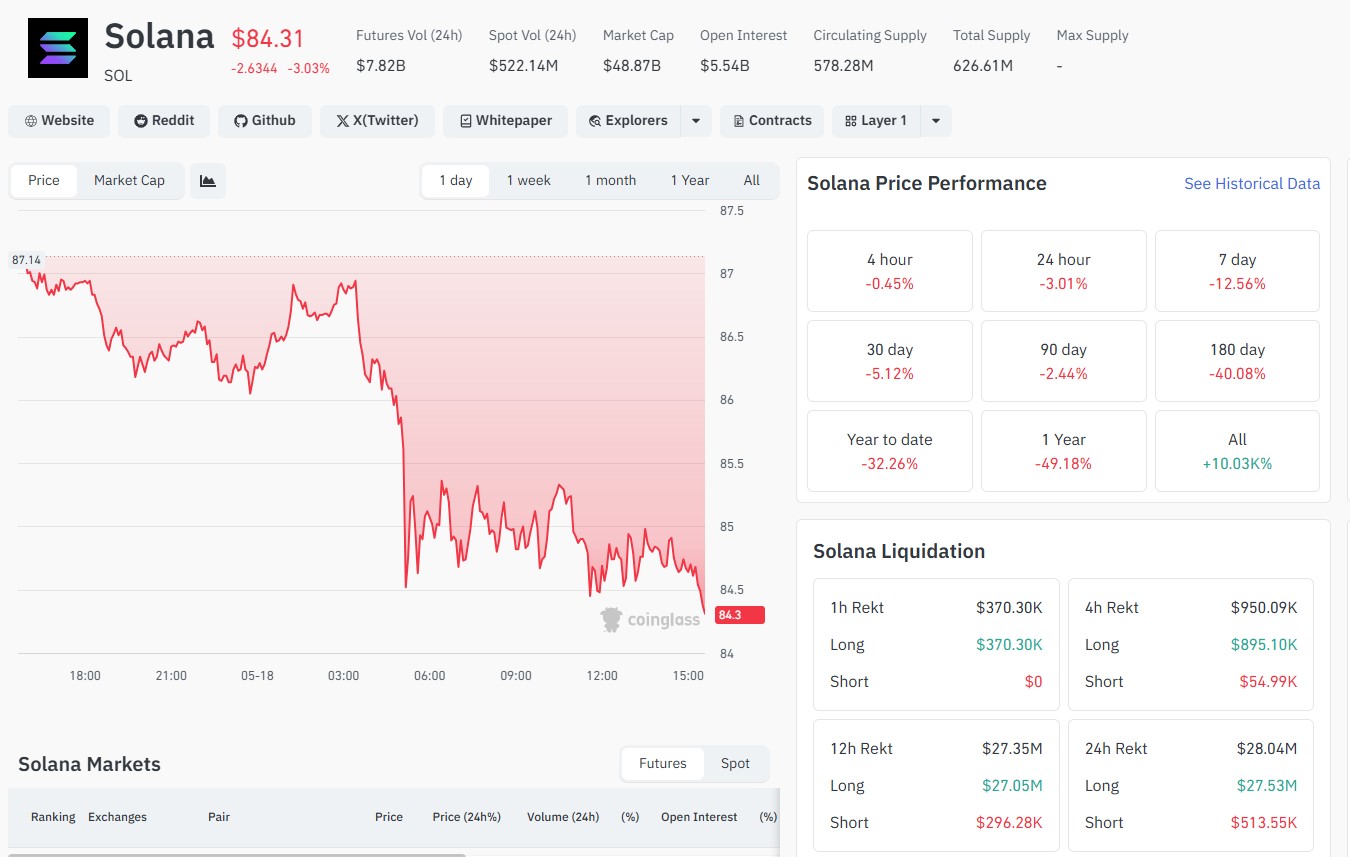
Task: Toggle the area chart type icon
Action: [208, 181]
